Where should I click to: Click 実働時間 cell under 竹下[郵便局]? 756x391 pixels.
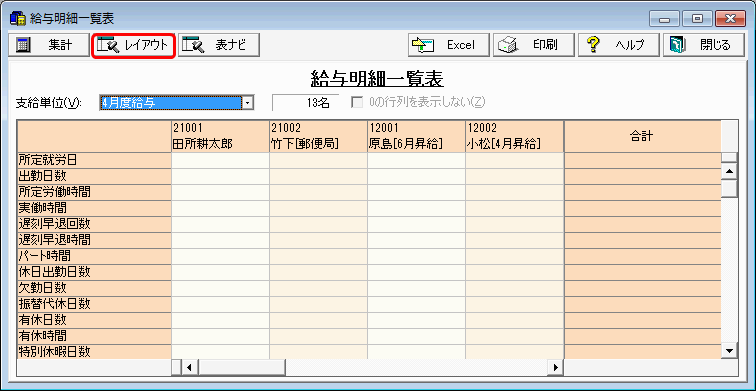[x=318, y=208]
